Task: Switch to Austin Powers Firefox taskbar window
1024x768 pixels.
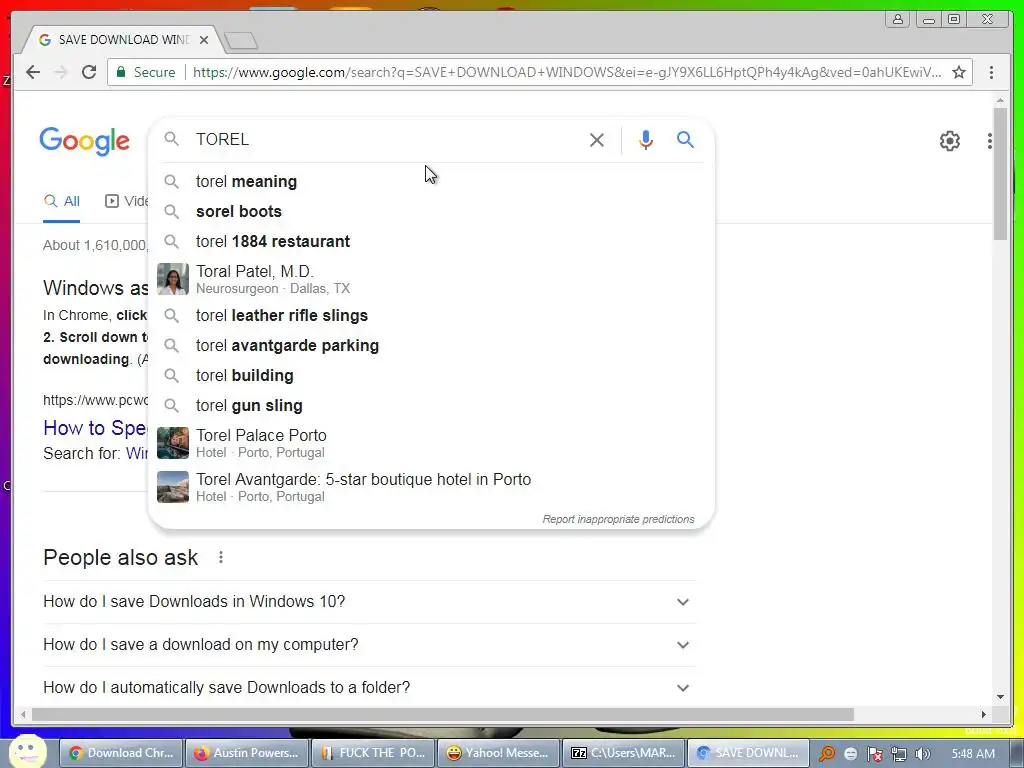Action: pos(247,753)
